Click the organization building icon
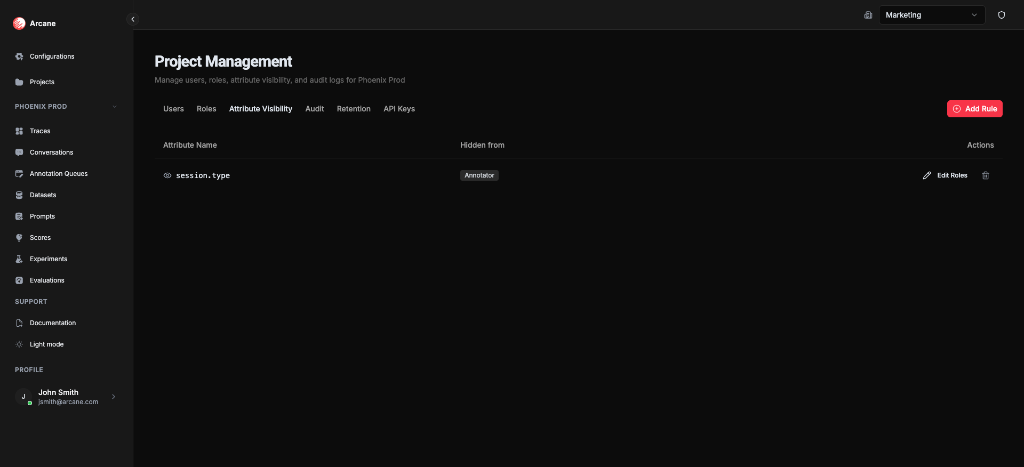 pos(868,15)
